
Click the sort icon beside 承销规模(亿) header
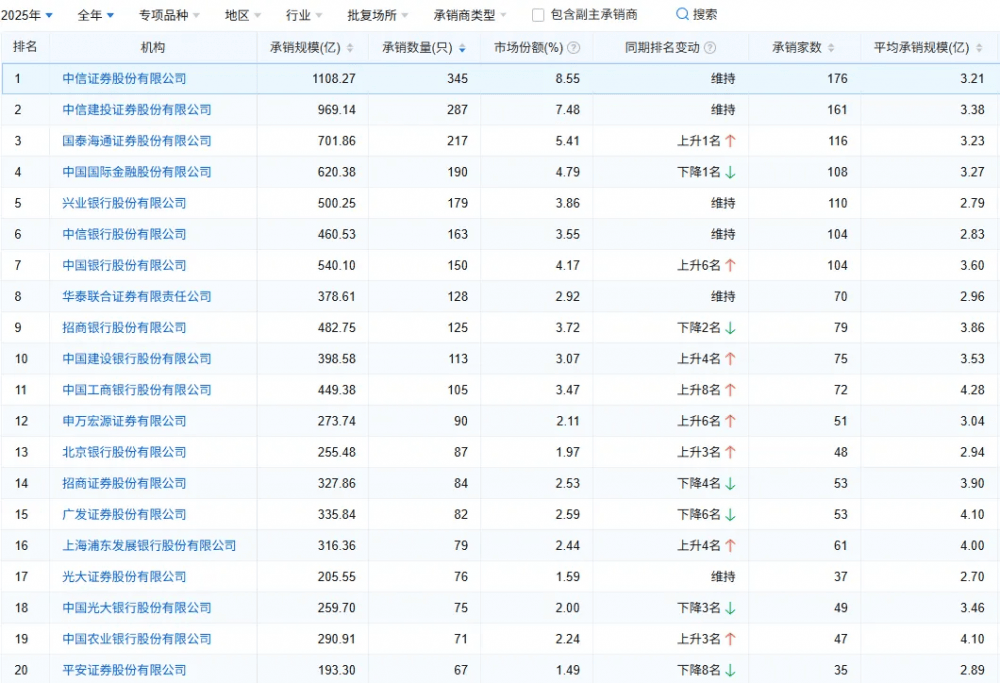(x=350, y=46)
